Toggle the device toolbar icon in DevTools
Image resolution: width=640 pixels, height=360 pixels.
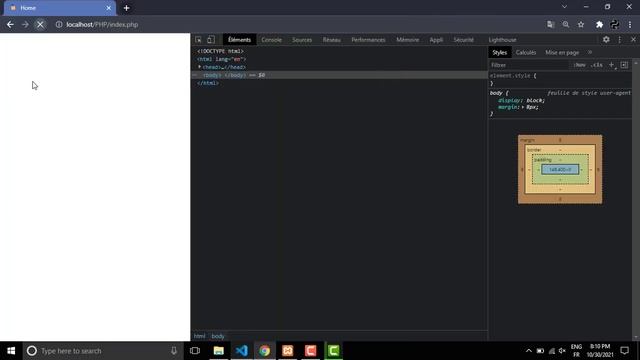click(211, 40)
